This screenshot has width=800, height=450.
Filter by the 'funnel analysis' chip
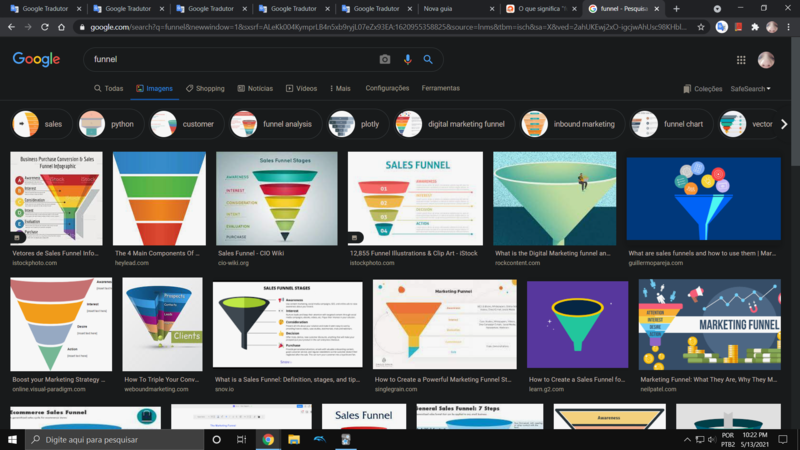pyautogui.click(x=275, y=124)
